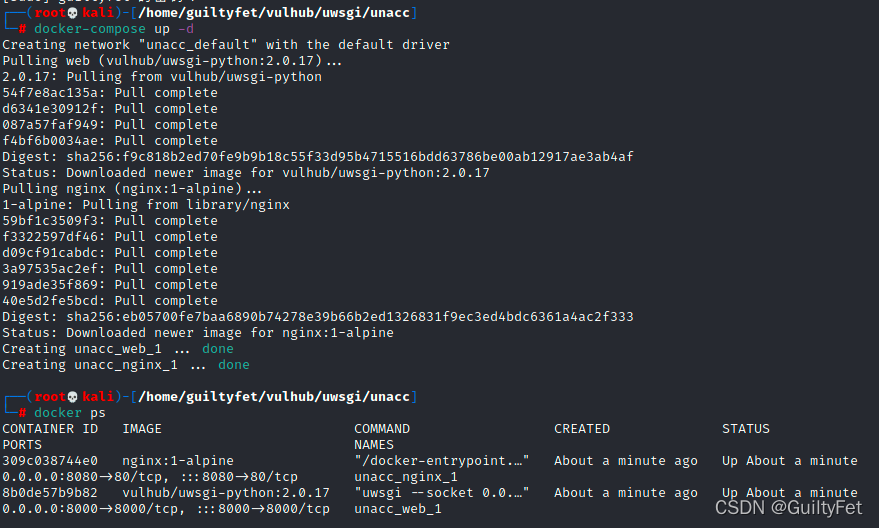Click the container name unacc_web_1 in the docker ps table
The width and height of the screenshot is (879, 528).
tap(398, 509)
